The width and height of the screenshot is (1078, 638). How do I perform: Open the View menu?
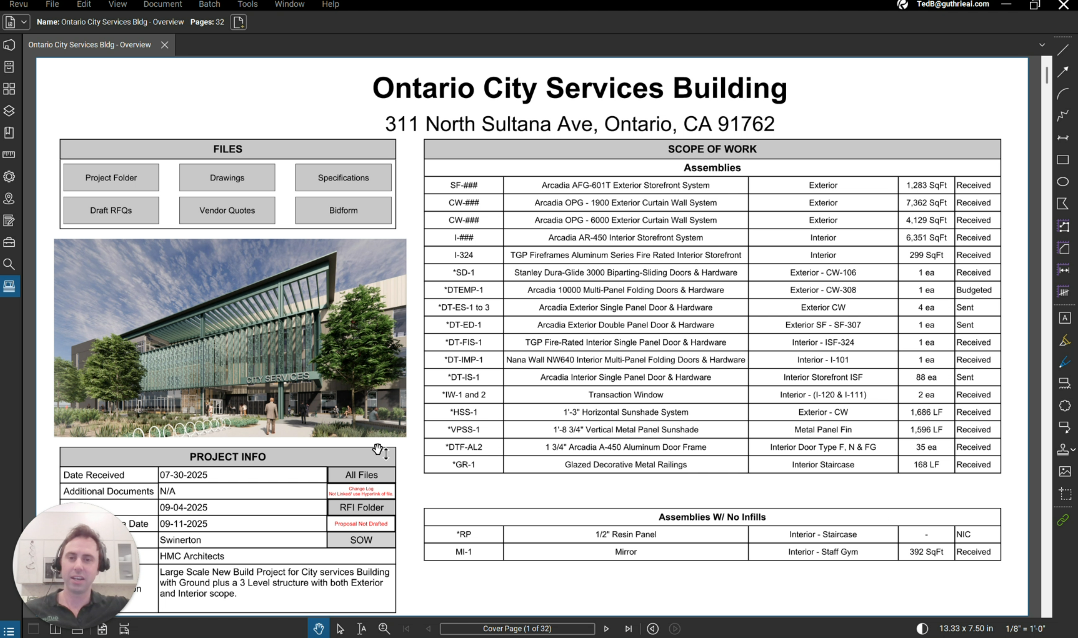(118, 4)
